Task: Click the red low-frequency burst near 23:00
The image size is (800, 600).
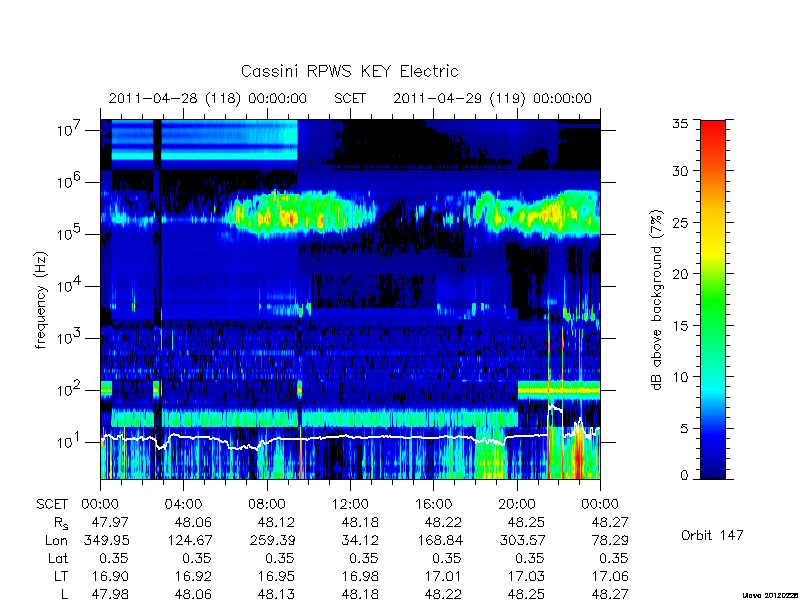Action: point(578,454)
